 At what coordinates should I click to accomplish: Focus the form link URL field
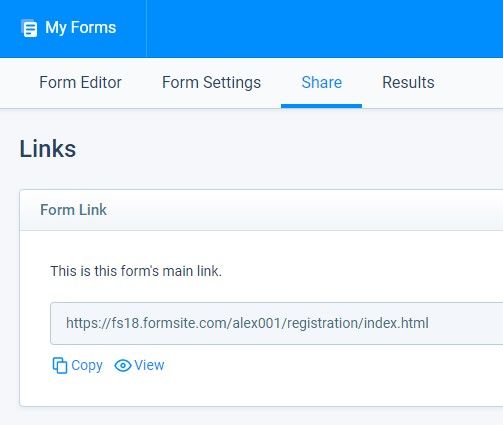(x=276, y=323)
